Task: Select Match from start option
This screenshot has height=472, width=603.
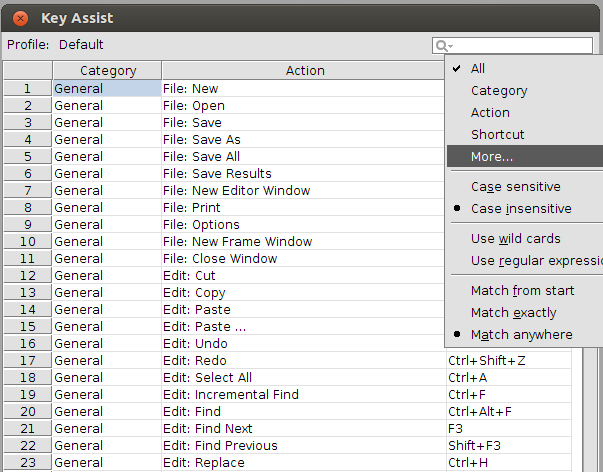Action: [522, 291]
